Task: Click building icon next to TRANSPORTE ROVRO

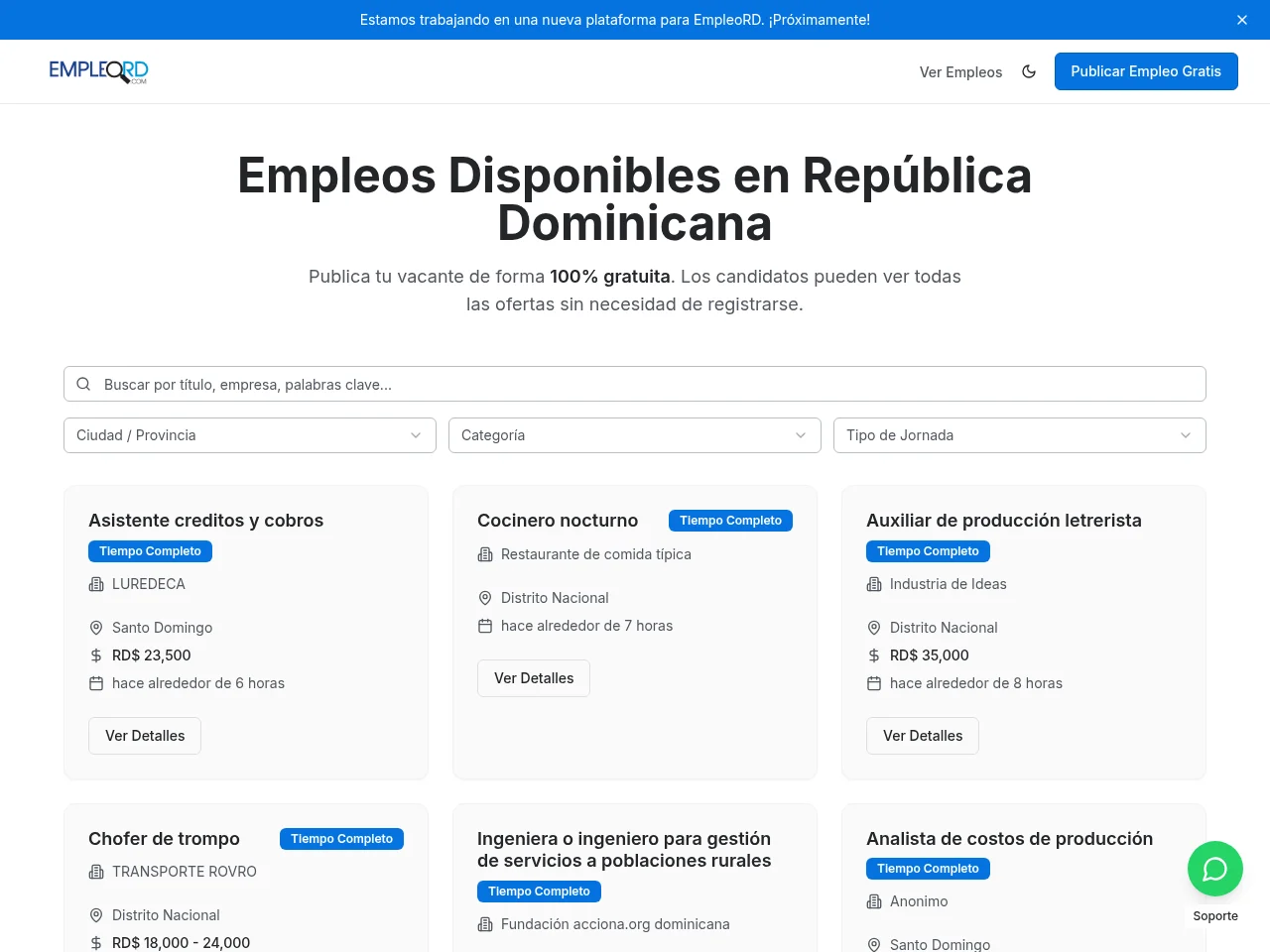Action: pyautogui.click(x=96, y=872)
